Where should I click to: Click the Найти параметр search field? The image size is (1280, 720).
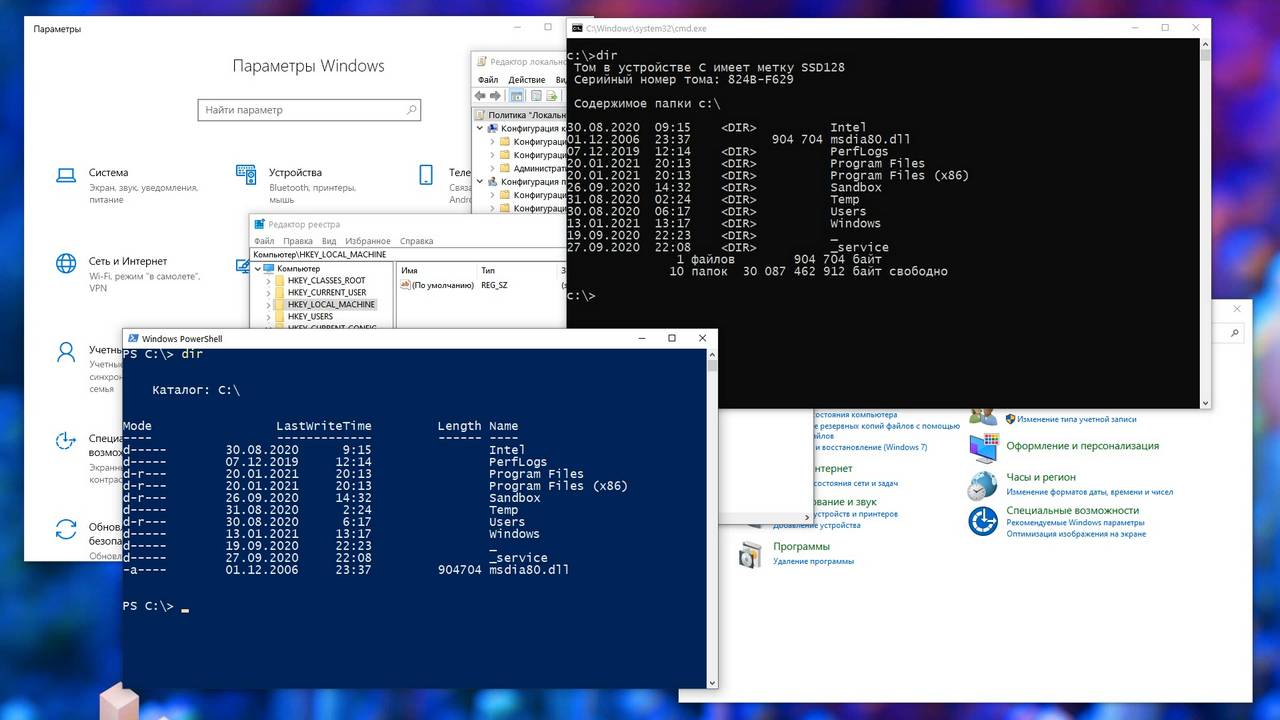[308, 110]
